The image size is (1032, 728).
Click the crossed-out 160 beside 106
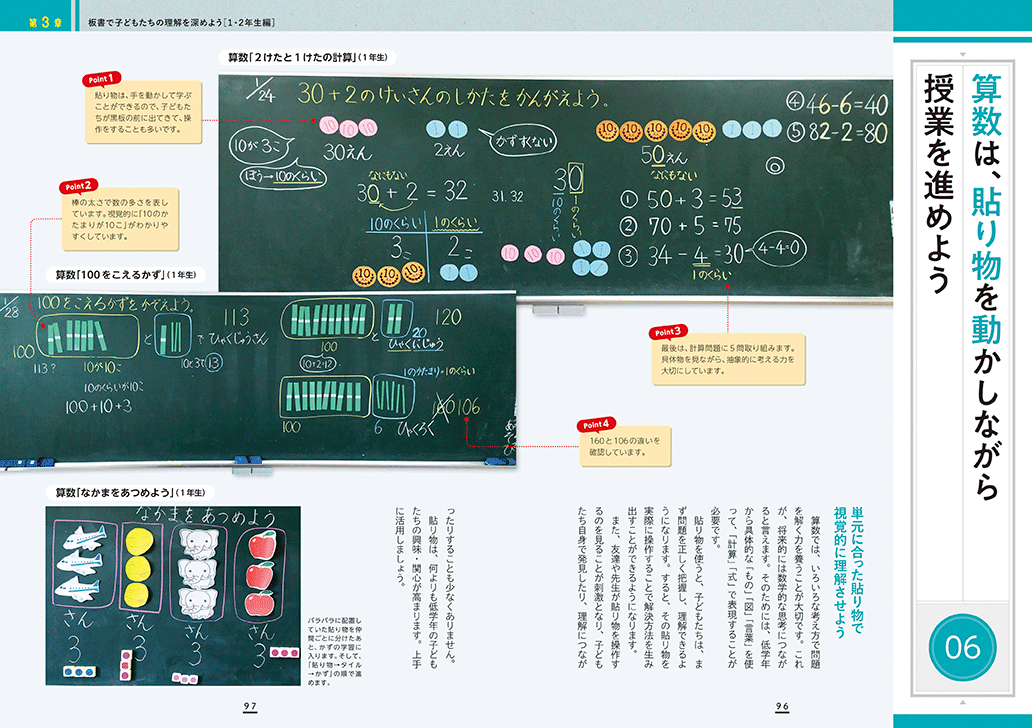(x=444, y=409)
